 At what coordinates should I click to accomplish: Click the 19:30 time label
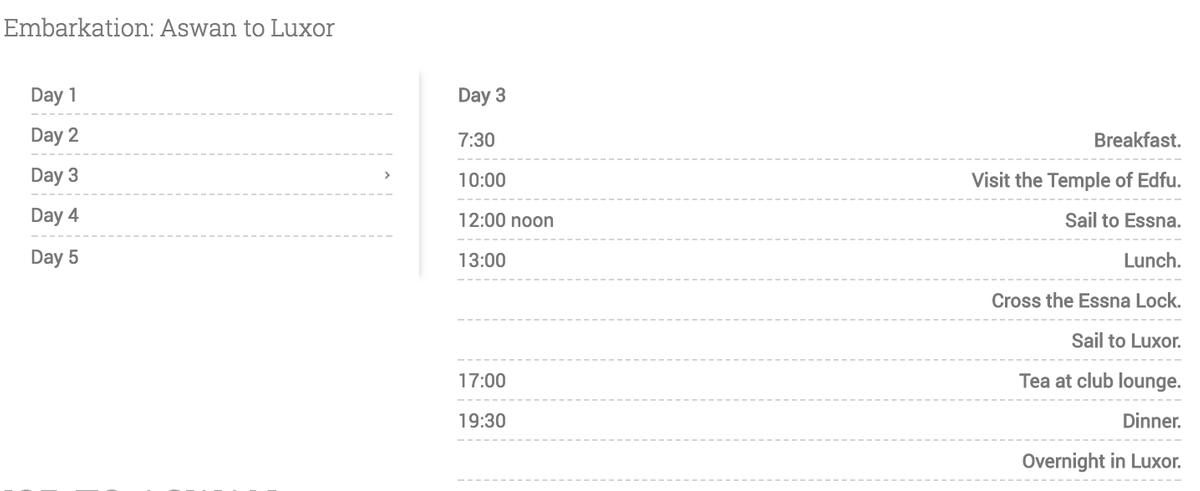coord(482,421)
